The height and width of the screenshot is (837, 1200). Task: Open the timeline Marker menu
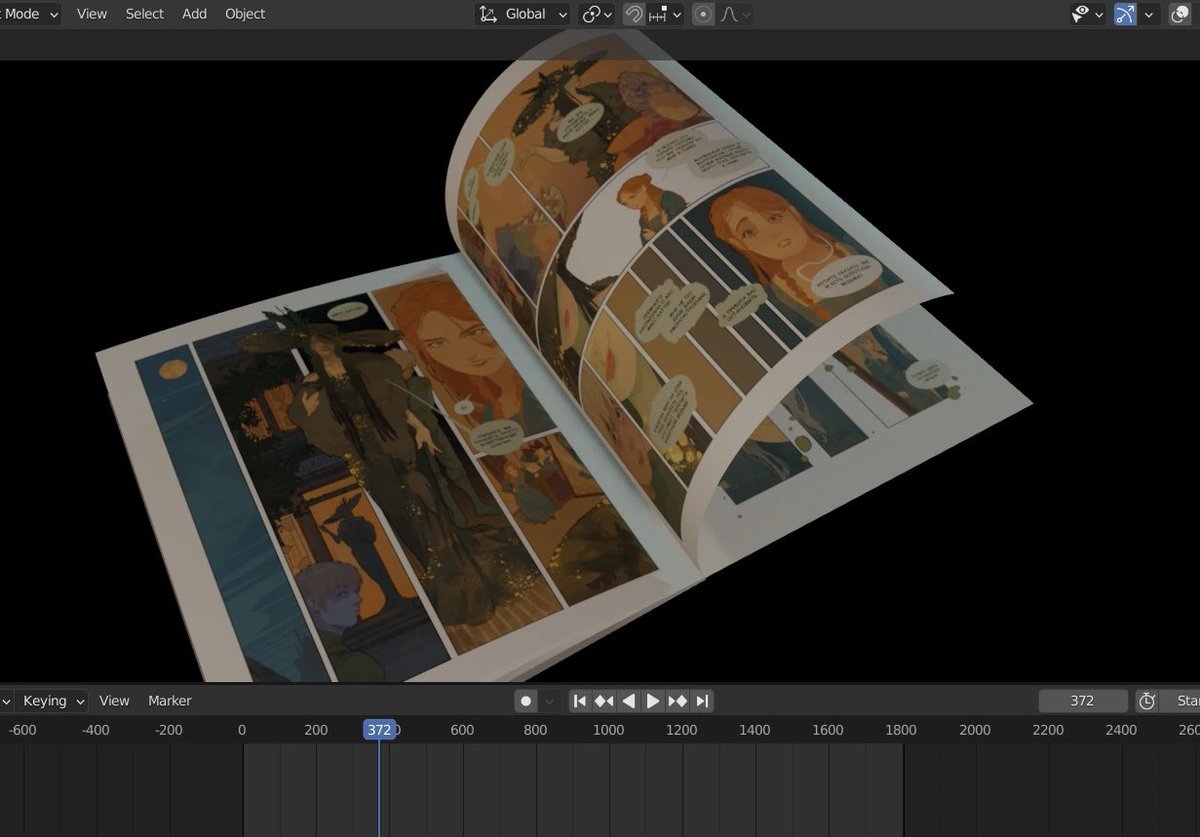tap(170, 701)
